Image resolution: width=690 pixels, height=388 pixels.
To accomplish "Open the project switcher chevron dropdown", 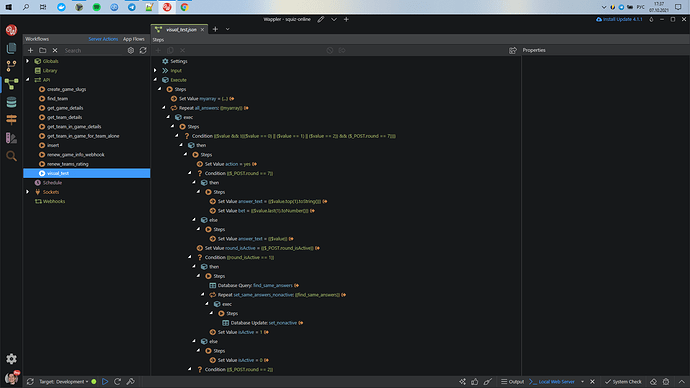I will point(334,19).
